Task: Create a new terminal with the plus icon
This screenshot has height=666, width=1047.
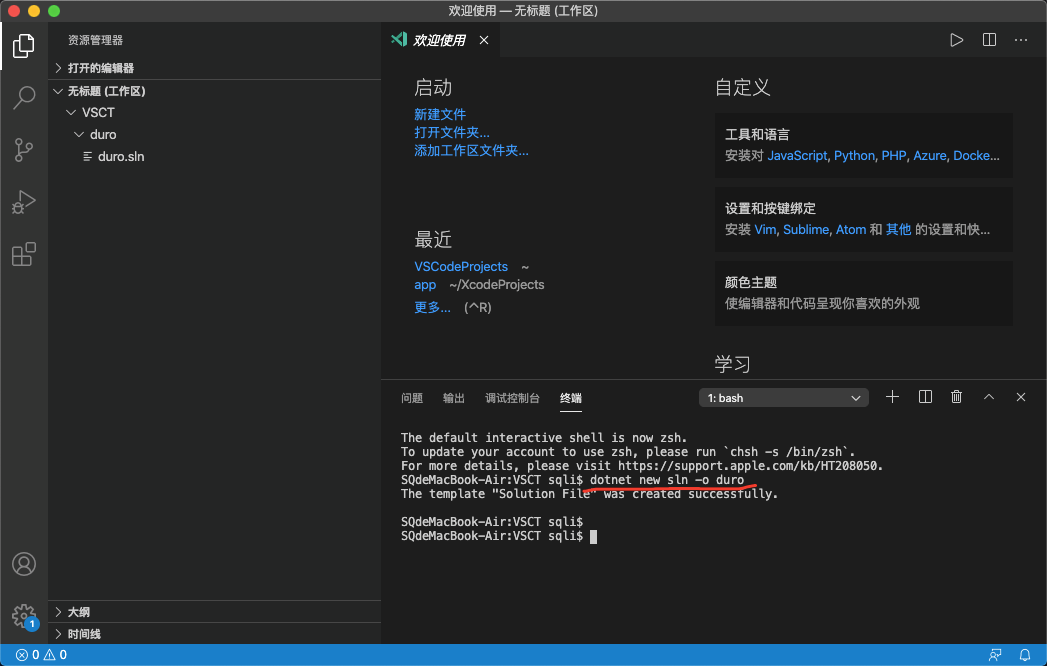Action: 892,397
